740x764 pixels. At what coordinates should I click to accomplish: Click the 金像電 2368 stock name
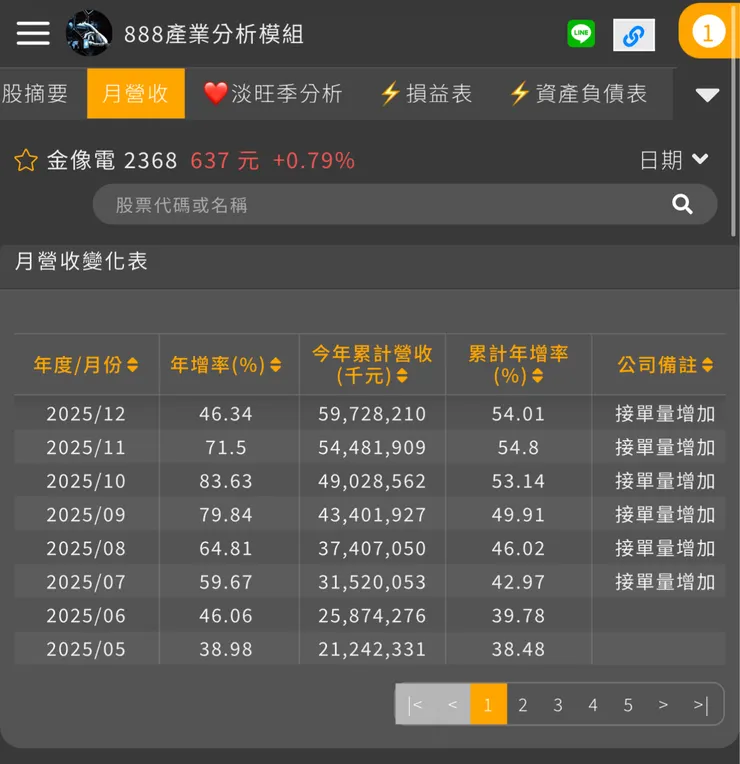click(x=112, y=160)
